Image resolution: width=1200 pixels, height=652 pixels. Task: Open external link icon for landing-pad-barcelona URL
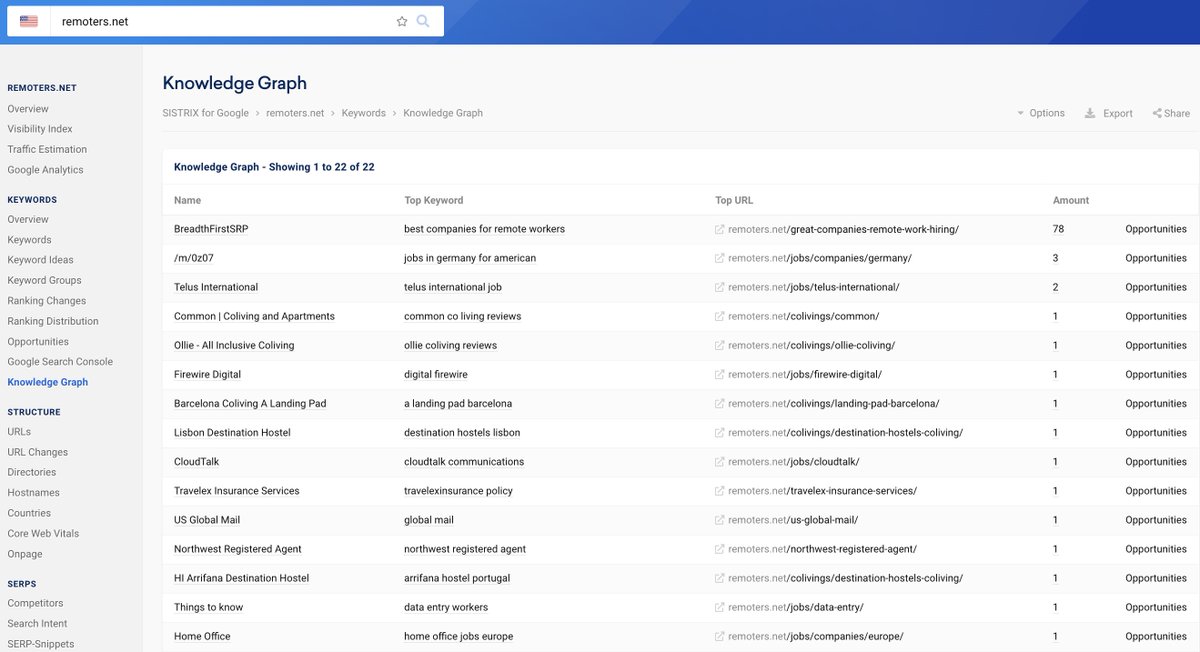[720, 403]
